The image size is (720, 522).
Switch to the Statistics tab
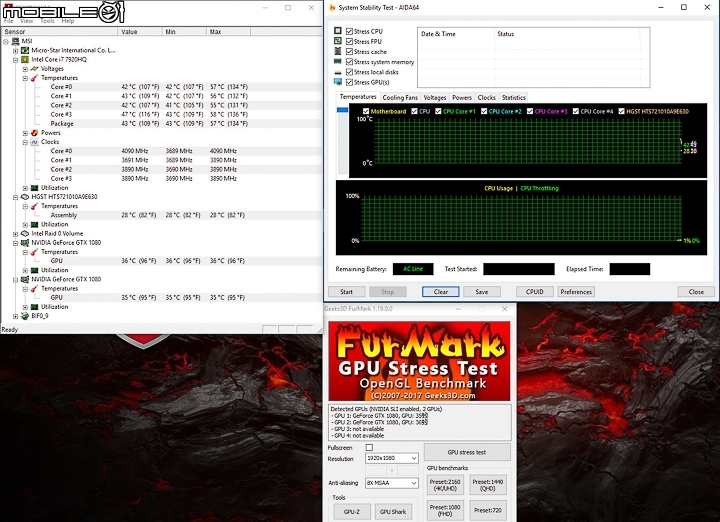coord(513,97)
